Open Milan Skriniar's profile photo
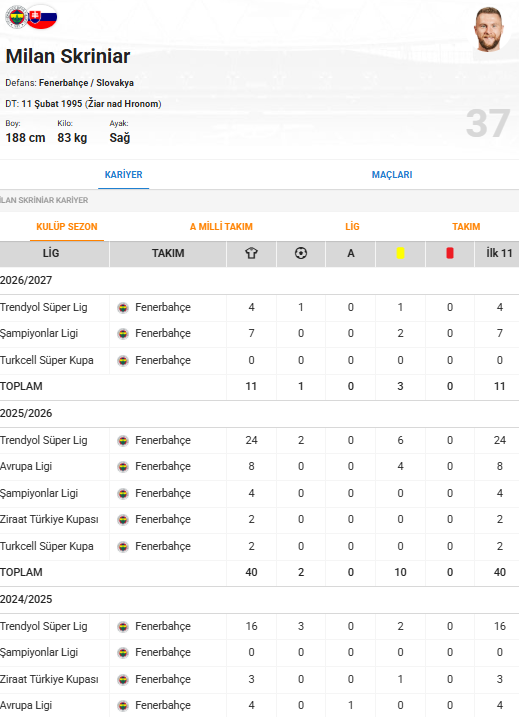519x717 pixels. click(x=488, y=29)
